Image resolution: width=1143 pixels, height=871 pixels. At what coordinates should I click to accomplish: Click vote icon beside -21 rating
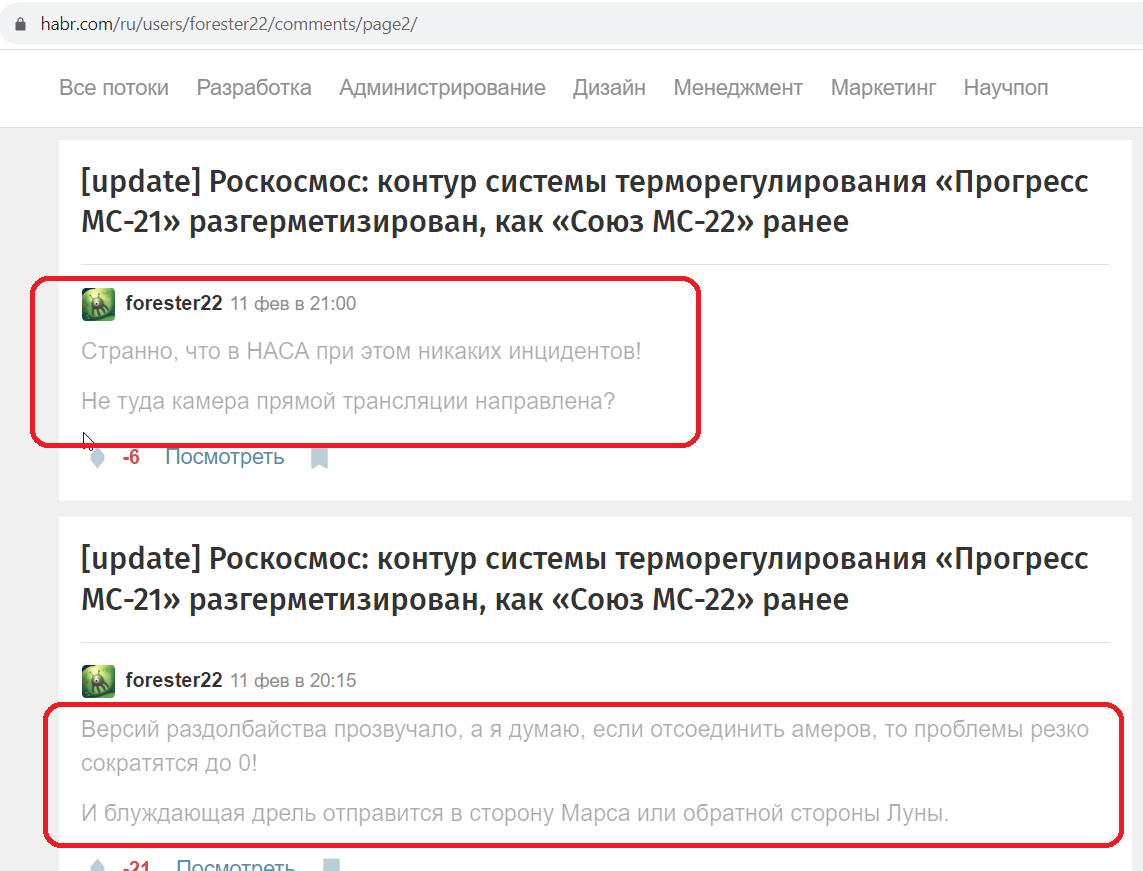point(97,865)
